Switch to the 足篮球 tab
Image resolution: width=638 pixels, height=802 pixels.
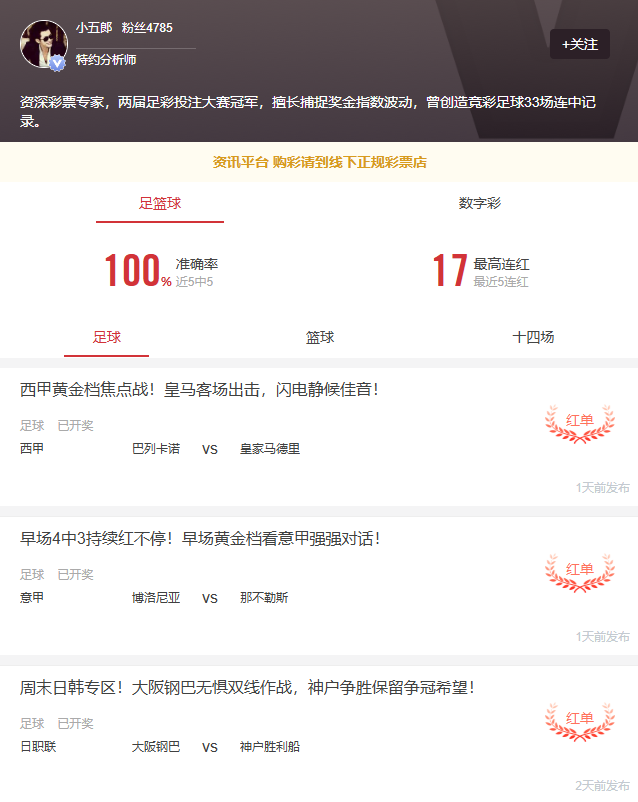[x=160, y=203]
